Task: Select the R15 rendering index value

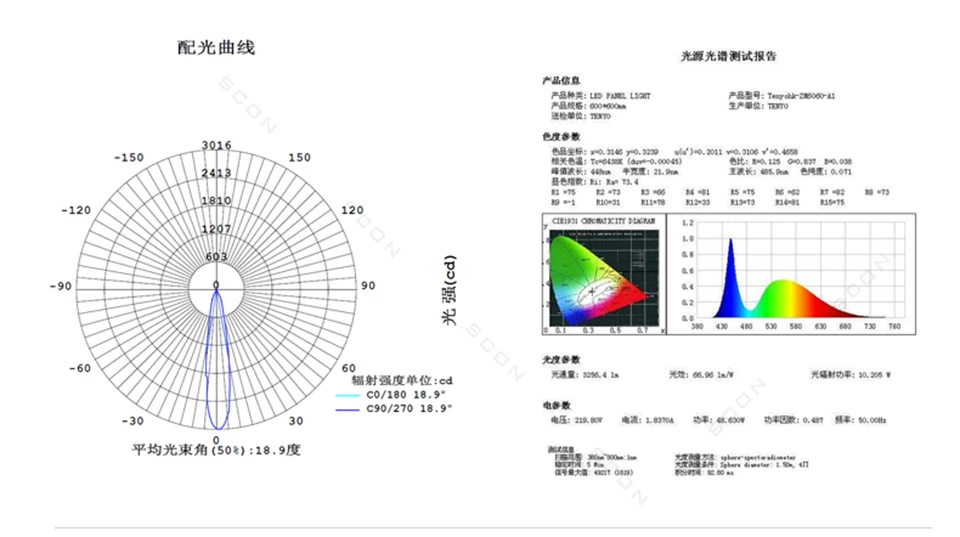Action: 832,202
